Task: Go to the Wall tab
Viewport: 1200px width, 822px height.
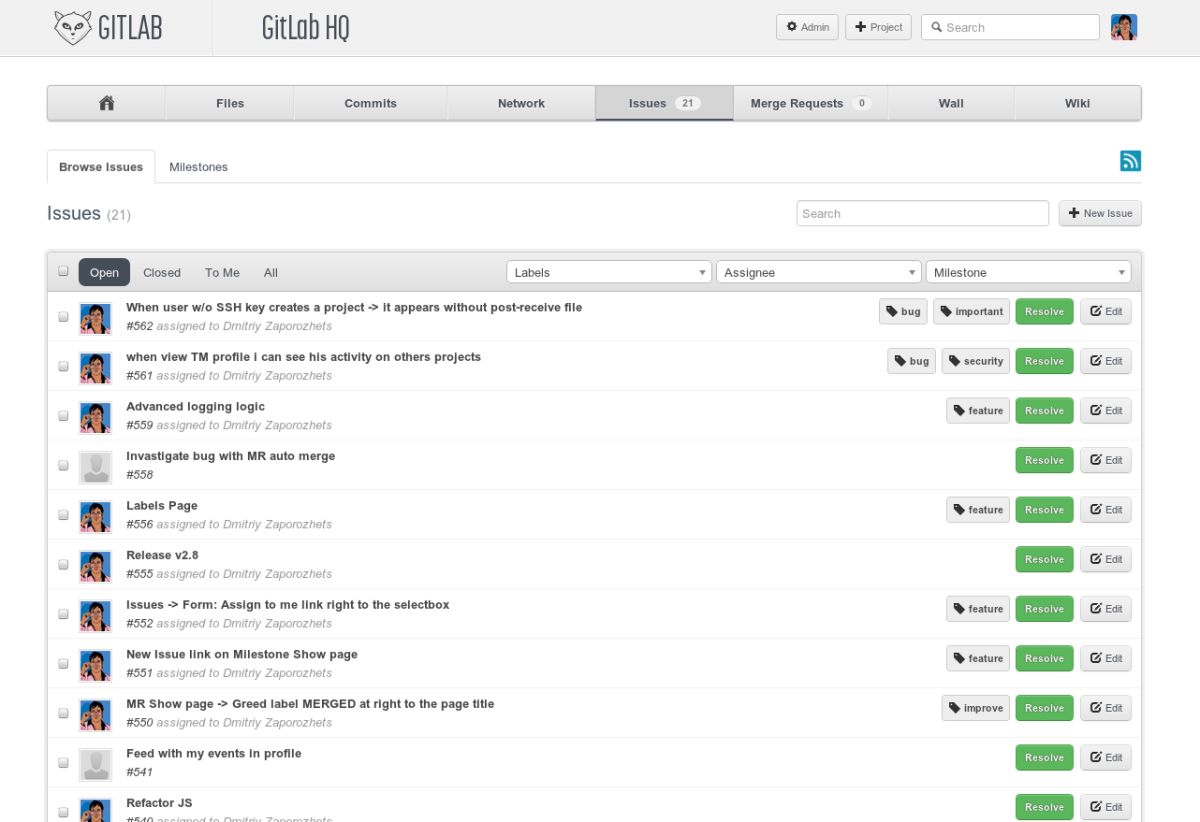Action: tap(951, 103)
